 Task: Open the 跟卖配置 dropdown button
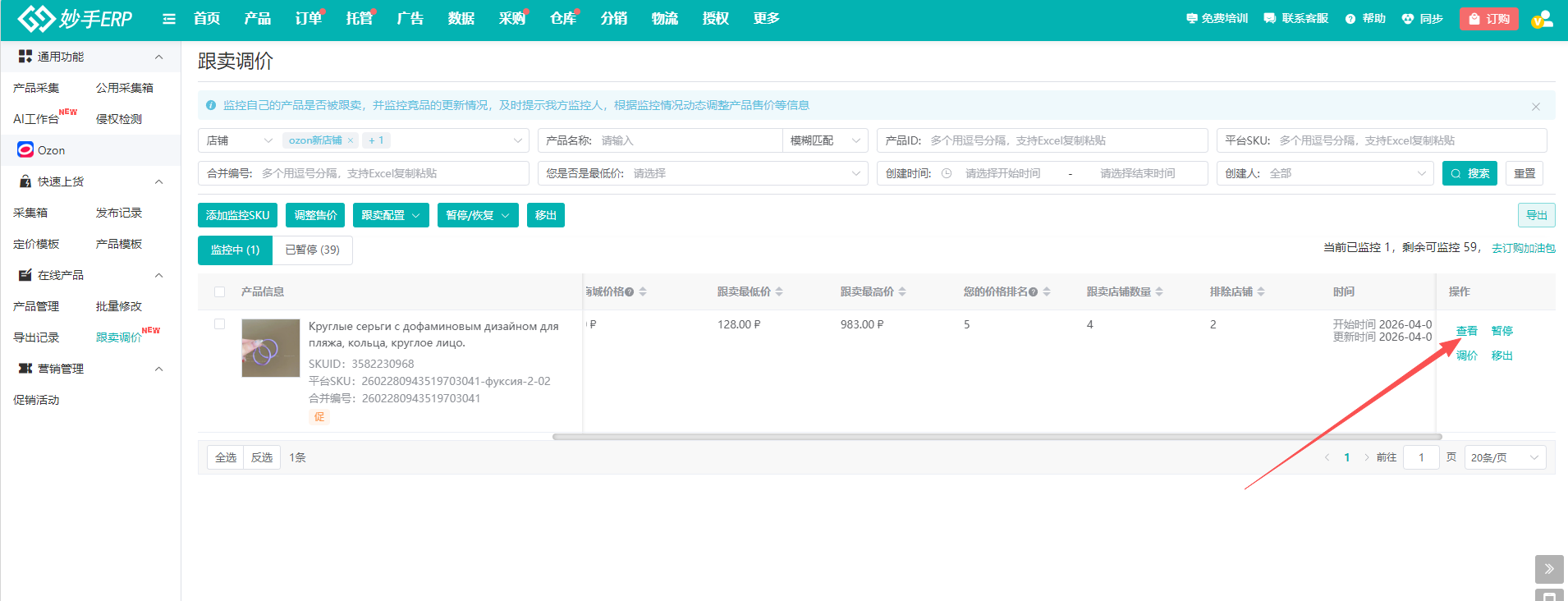[391, 215]
